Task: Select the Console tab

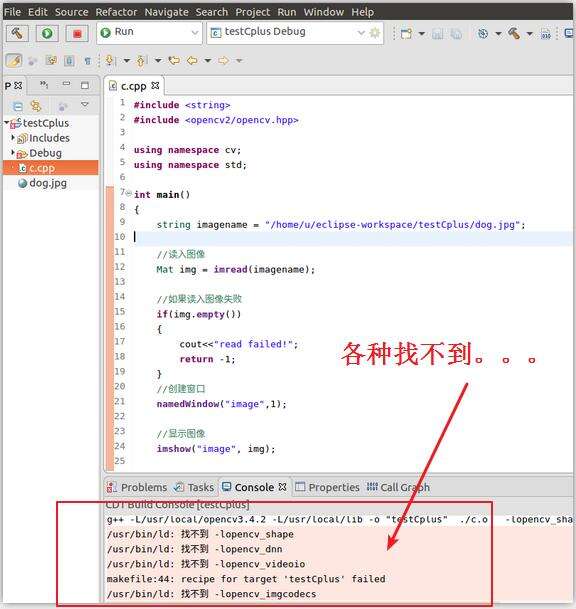Action: pyautogui.click(x=248, y=487)
